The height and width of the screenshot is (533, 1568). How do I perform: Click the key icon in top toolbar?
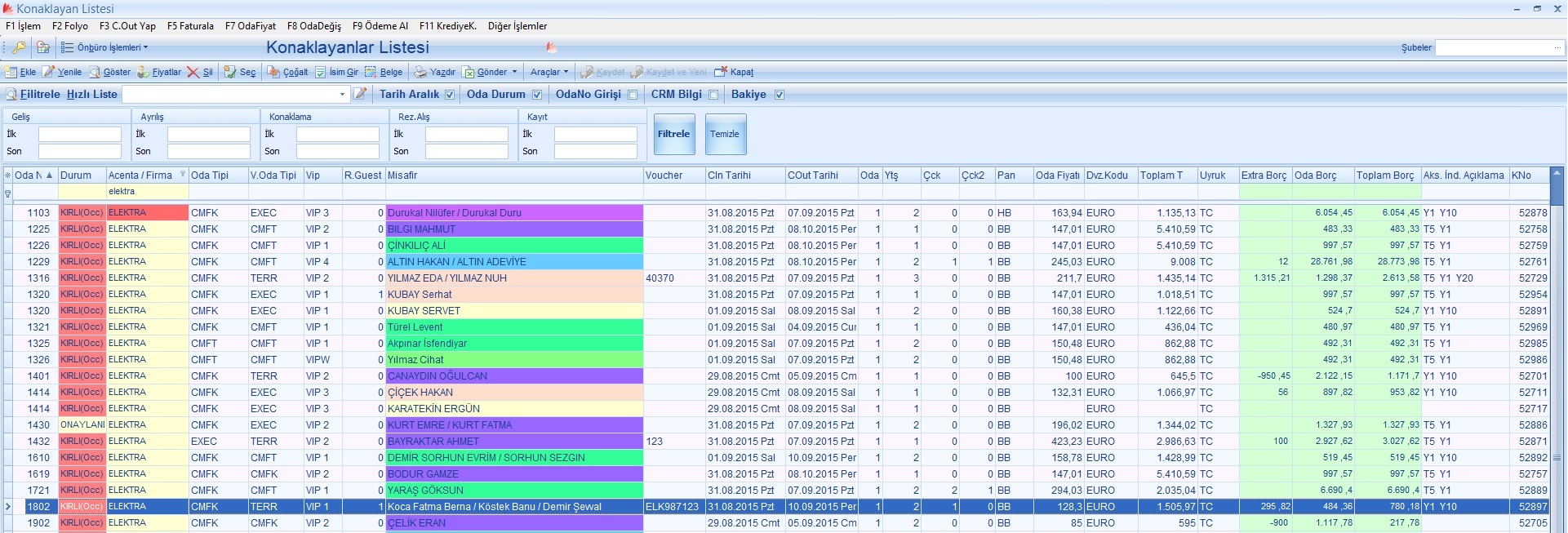(18, 48)
